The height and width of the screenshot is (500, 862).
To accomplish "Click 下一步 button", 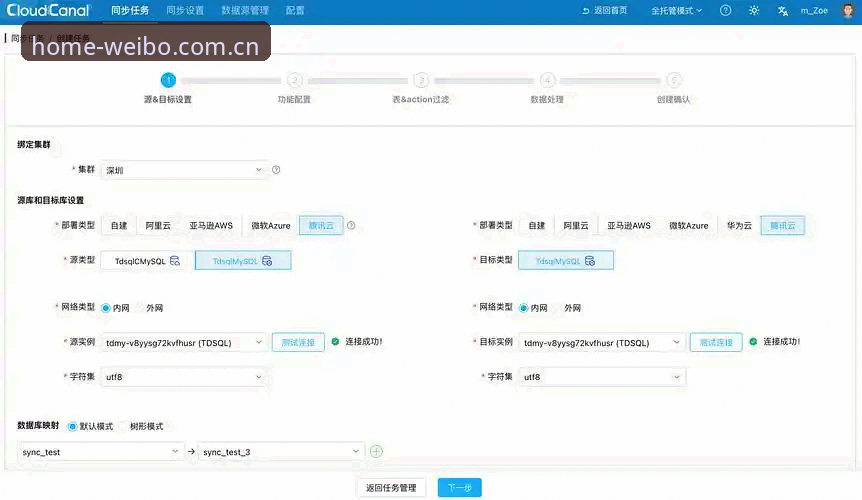I will coord(460,487).
